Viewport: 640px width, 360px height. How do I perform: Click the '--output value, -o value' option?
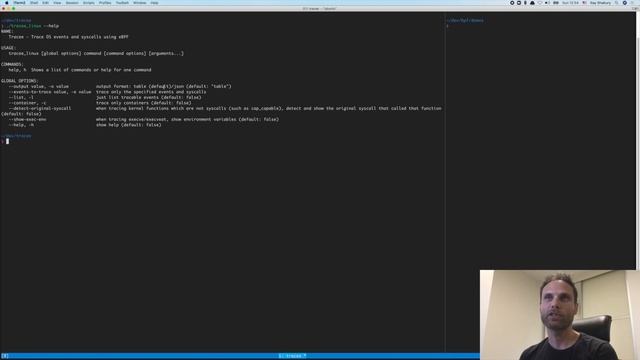point(39,87)
